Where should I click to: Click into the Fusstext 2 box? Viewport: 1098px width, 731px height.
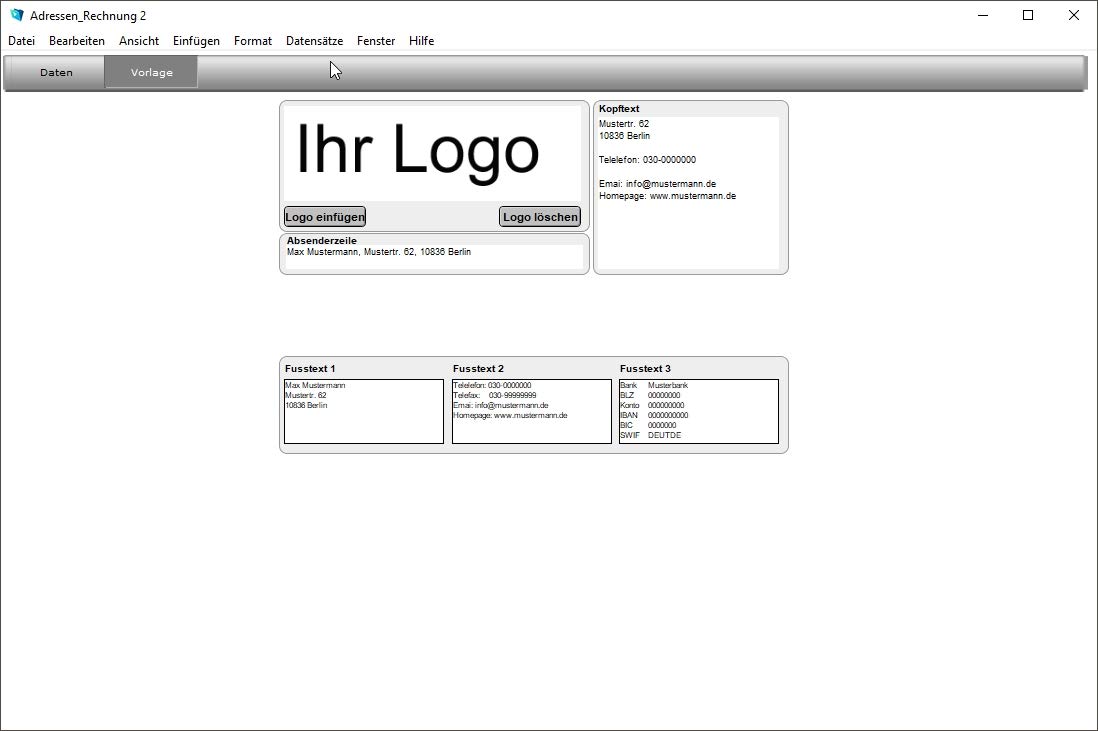(532, 412)
